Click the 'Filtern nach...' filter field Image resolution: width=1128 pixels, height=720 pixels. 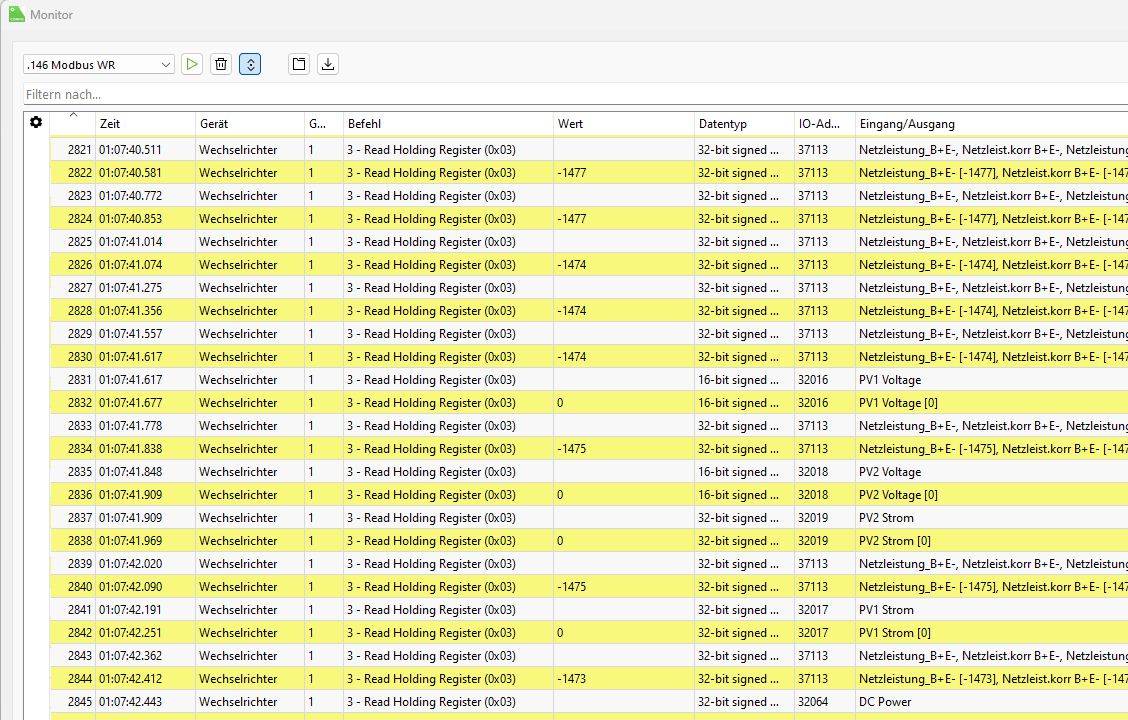point(575,94)
